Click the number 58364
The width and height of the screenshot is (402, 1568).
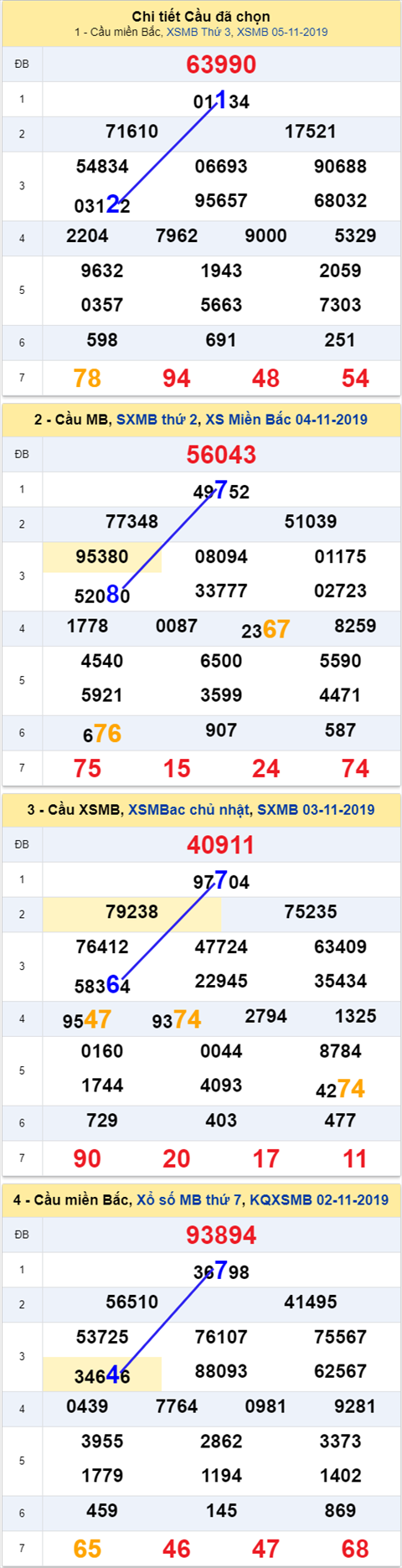pyautogui.click(x=102, y=986)
